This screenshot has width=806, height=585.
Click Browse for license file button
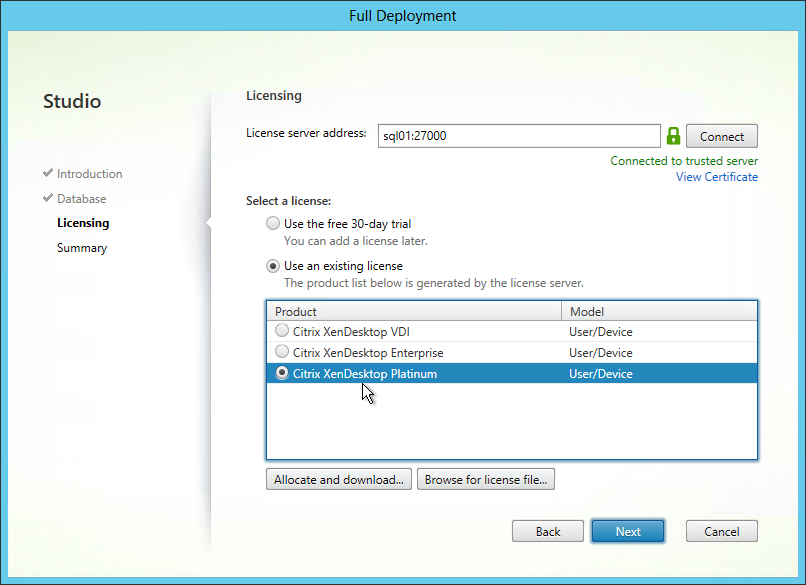point(486,479)
